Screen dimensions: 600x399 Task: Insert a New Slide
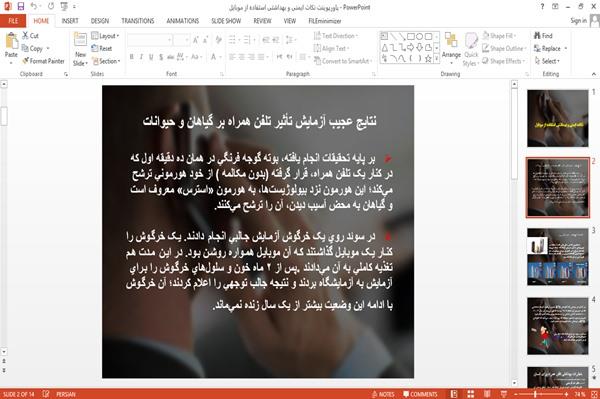(80, 49)
